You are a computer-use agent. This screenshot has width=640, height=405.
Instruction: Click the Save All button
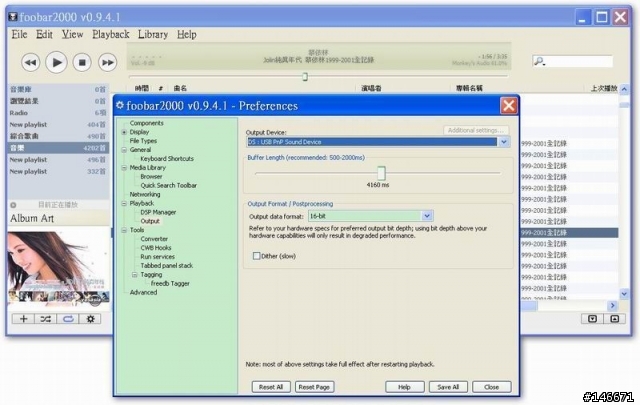(448, 387)
